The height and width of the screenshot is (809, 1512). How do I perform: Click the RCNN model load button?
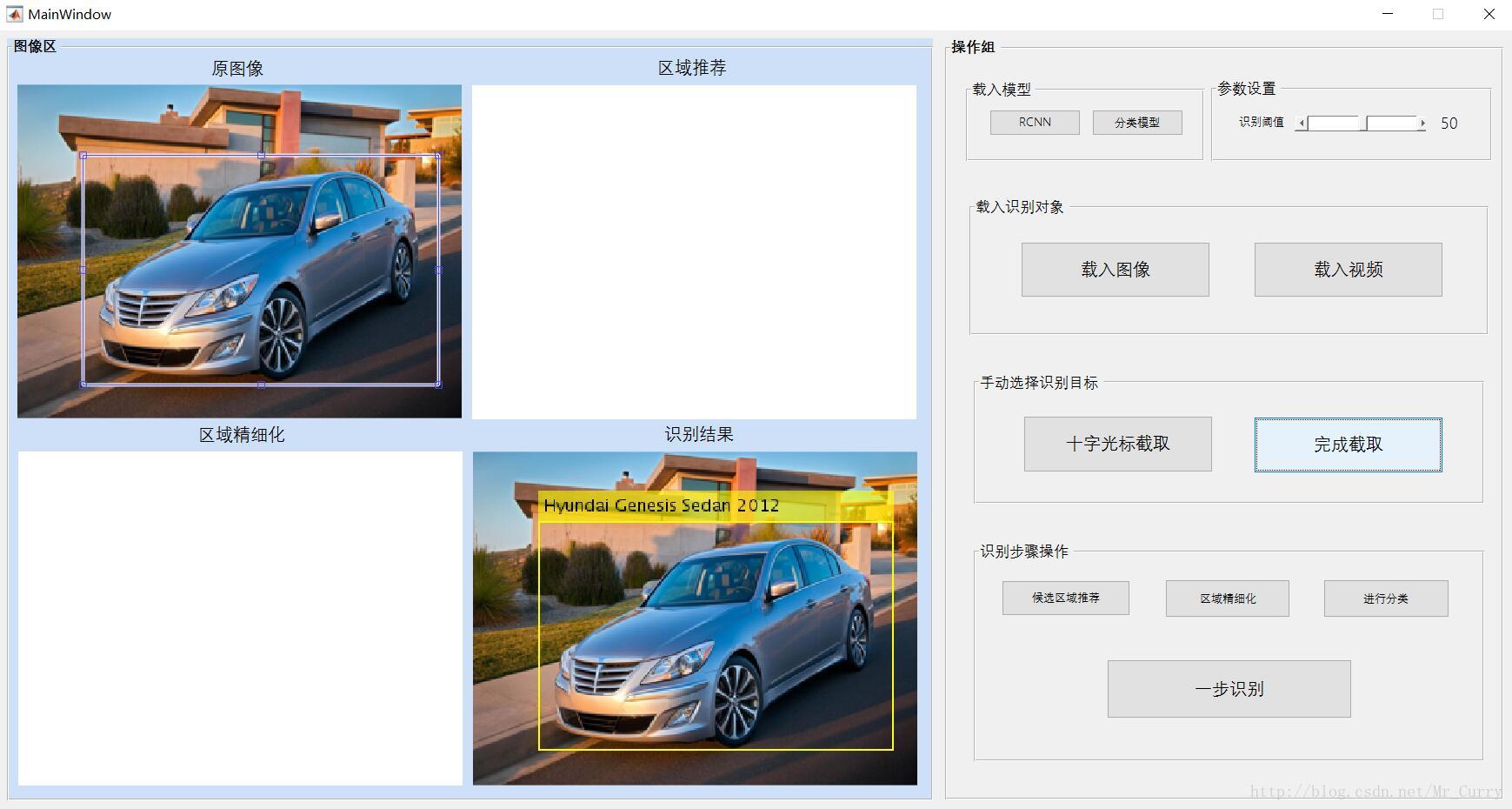[x=1035, y=123]
